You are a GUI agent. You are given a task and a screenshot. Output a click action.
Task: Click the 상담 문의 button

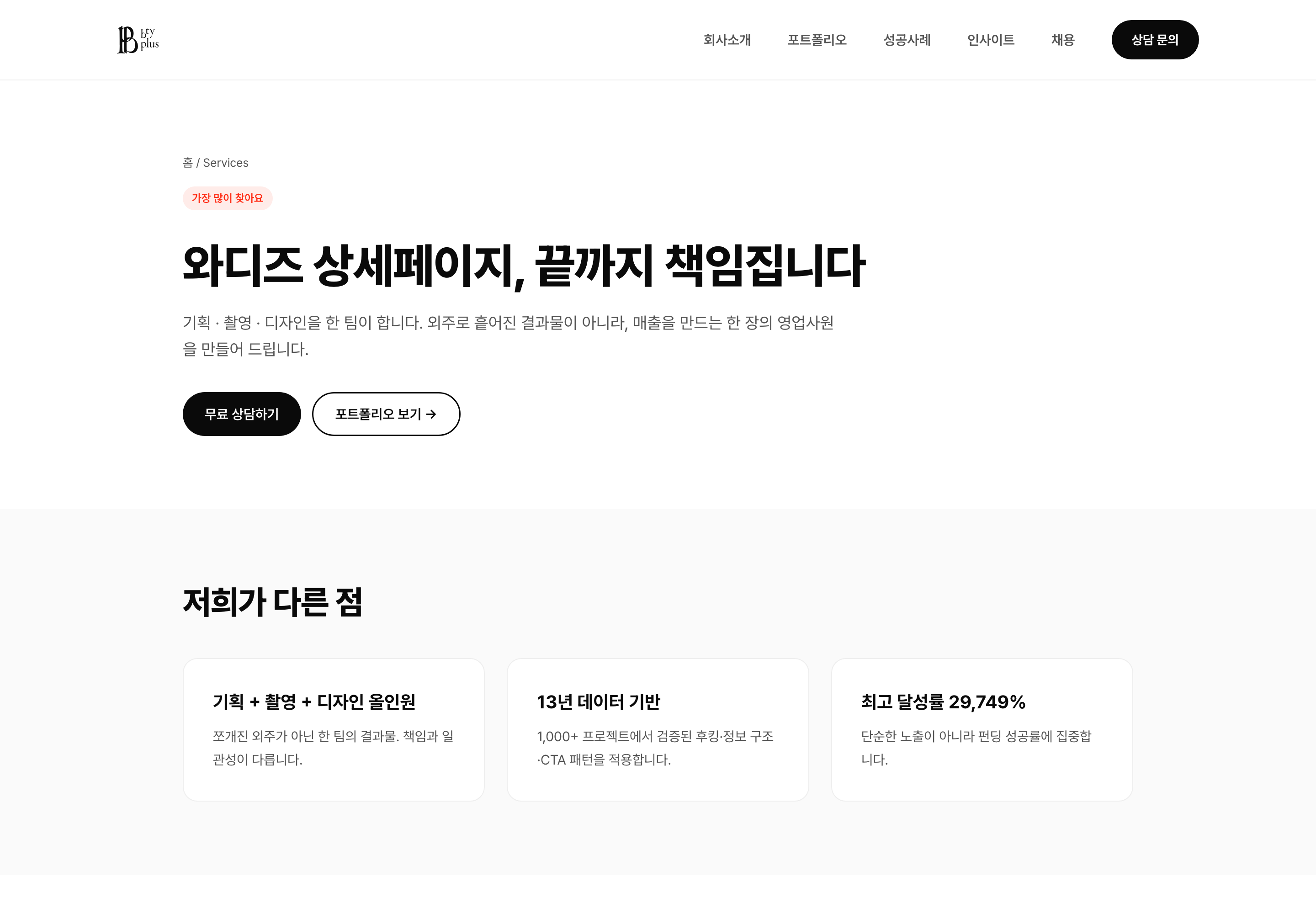[1155, 39]
